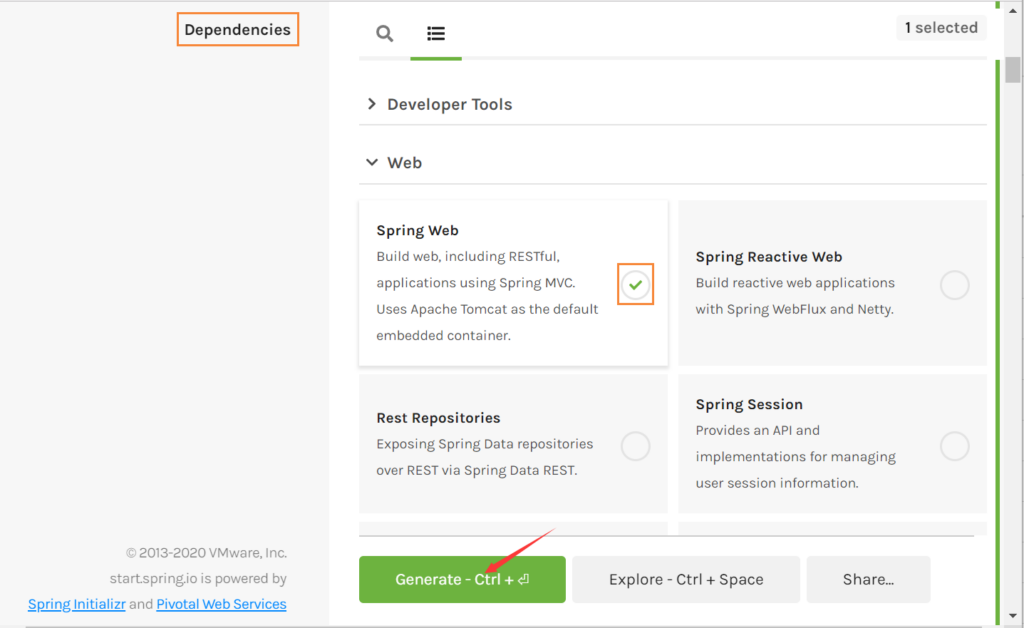This screenshot has width=1024, height=628.
Task: Click the Generate project button
Action: (x=462, y=579)
